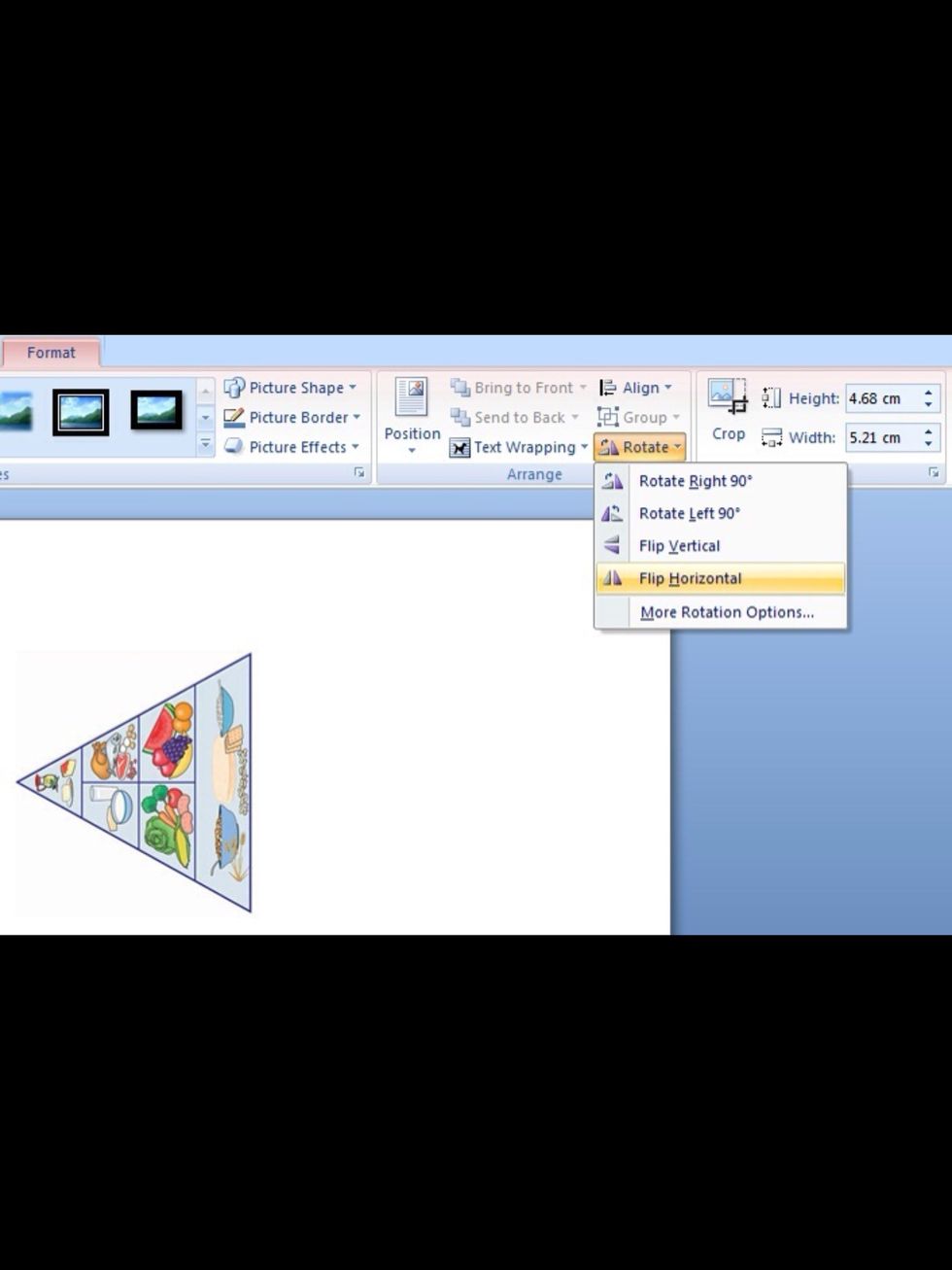Collapse the Rotate dropdown button
952x1270 pixels.
tap(640, 447)
